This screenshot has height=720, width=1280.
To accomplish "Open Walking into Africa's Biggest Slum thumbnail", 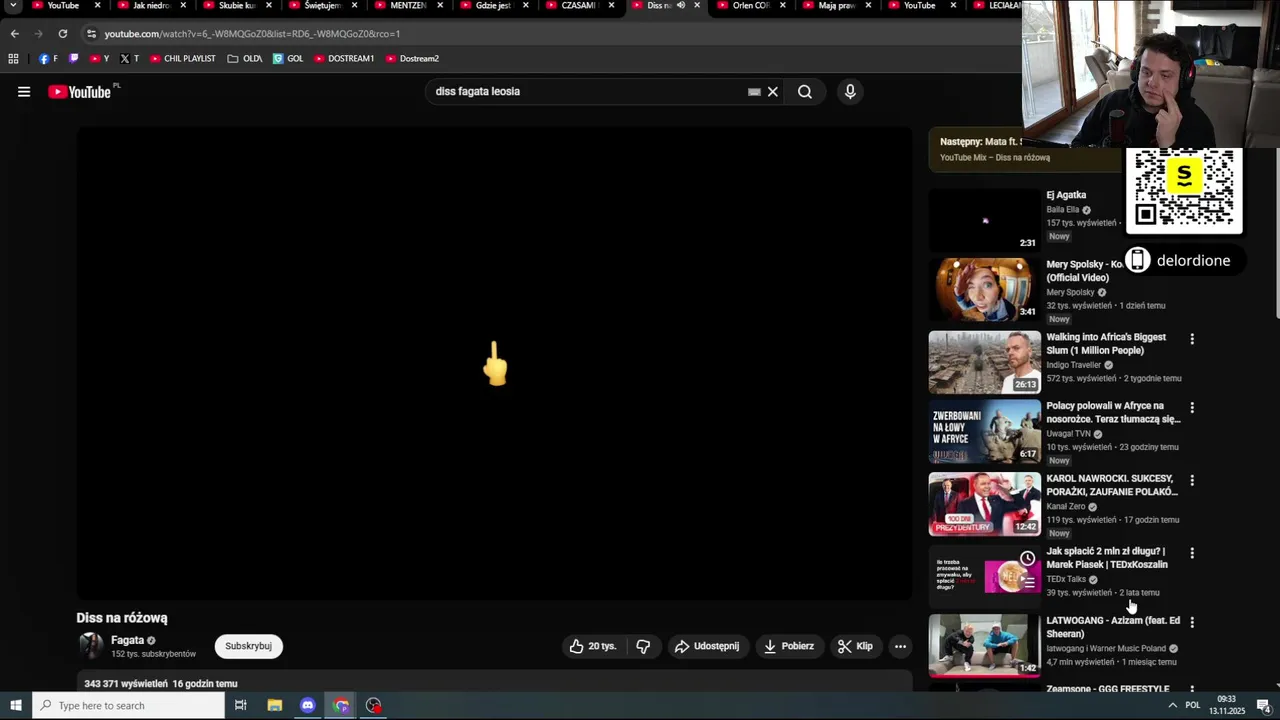I will pos(984,362).
